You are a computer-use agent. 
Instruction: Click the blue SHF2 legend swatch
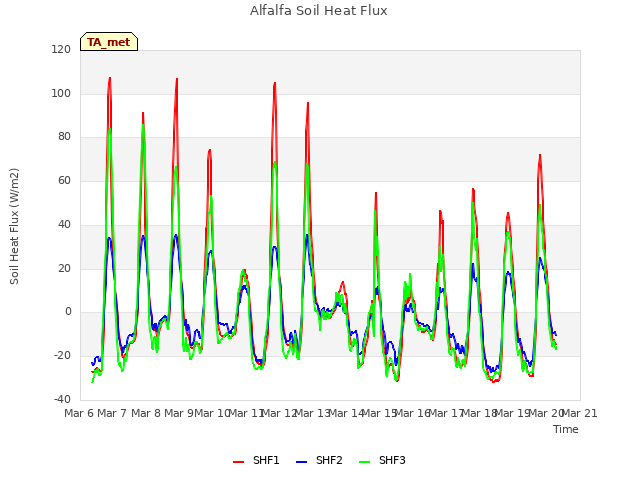301,462
